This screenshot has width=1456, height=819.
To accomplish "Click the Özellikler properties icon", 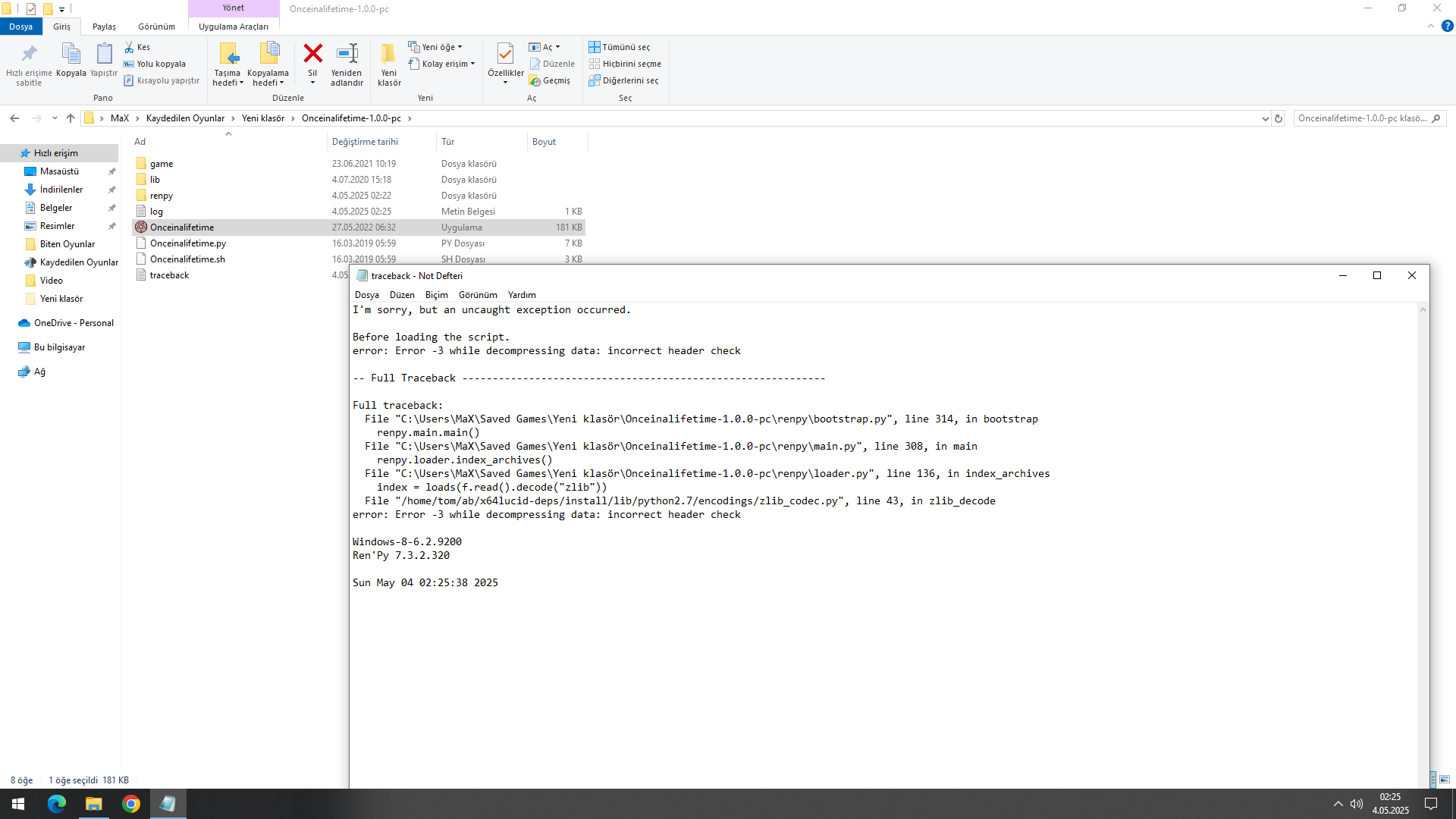I will coord(505,54).
